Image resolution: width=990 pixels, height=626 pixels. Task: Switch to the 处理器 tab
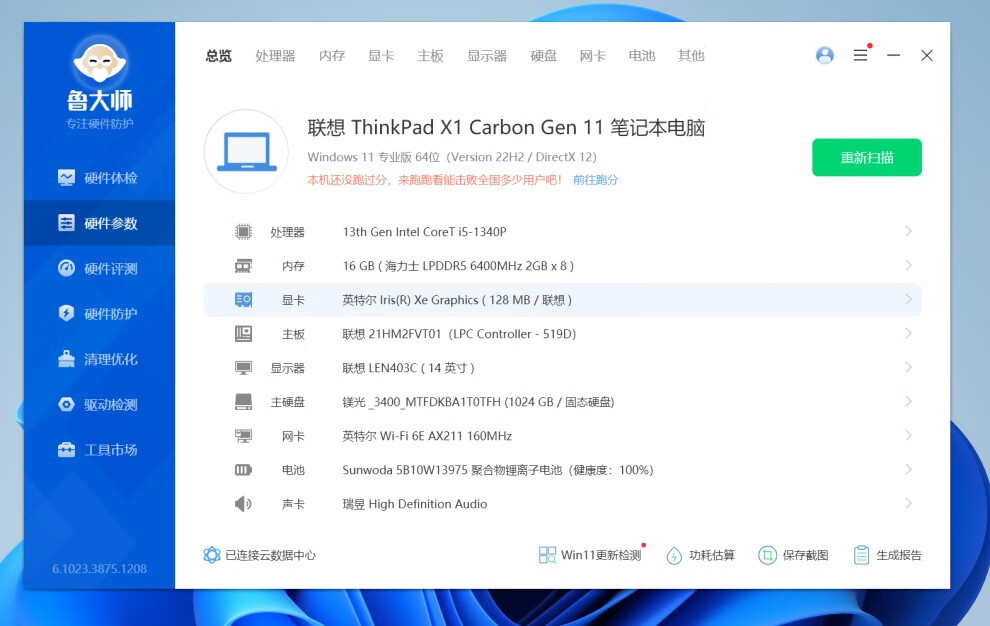[x=275, y=56]
